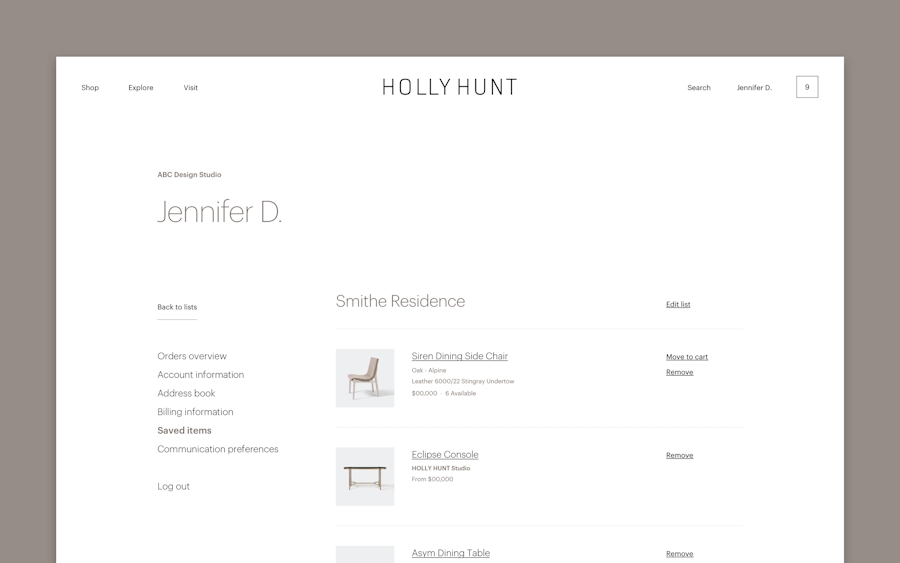This screenshot has height=563, width=900.
Task: Click Edit list for Smithe Residence
Action: 678,304
